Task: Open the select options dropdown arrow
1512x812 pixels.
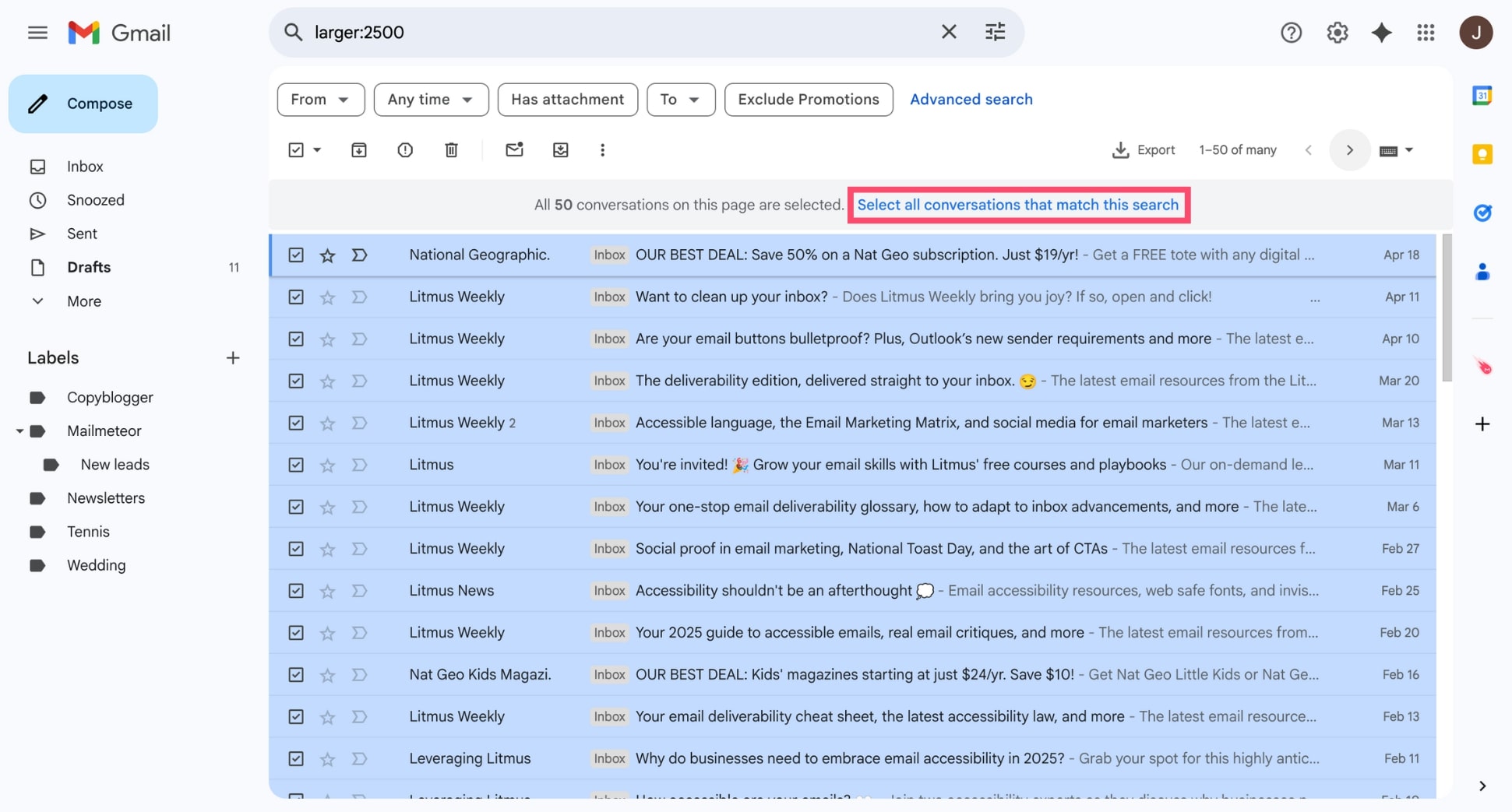Action: 317,150
